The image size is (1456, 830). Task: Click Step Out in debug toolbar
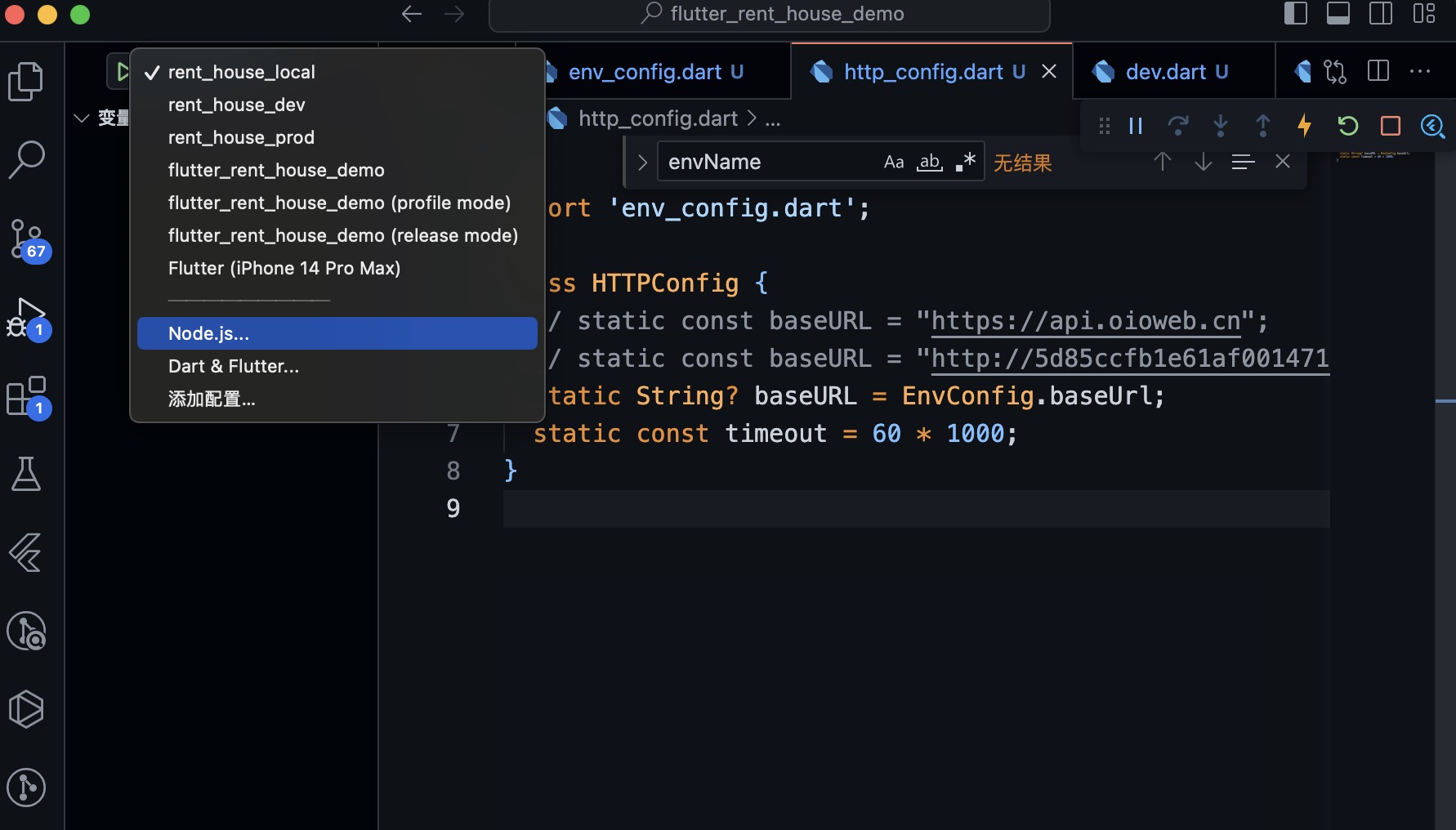pos(1263,126)
